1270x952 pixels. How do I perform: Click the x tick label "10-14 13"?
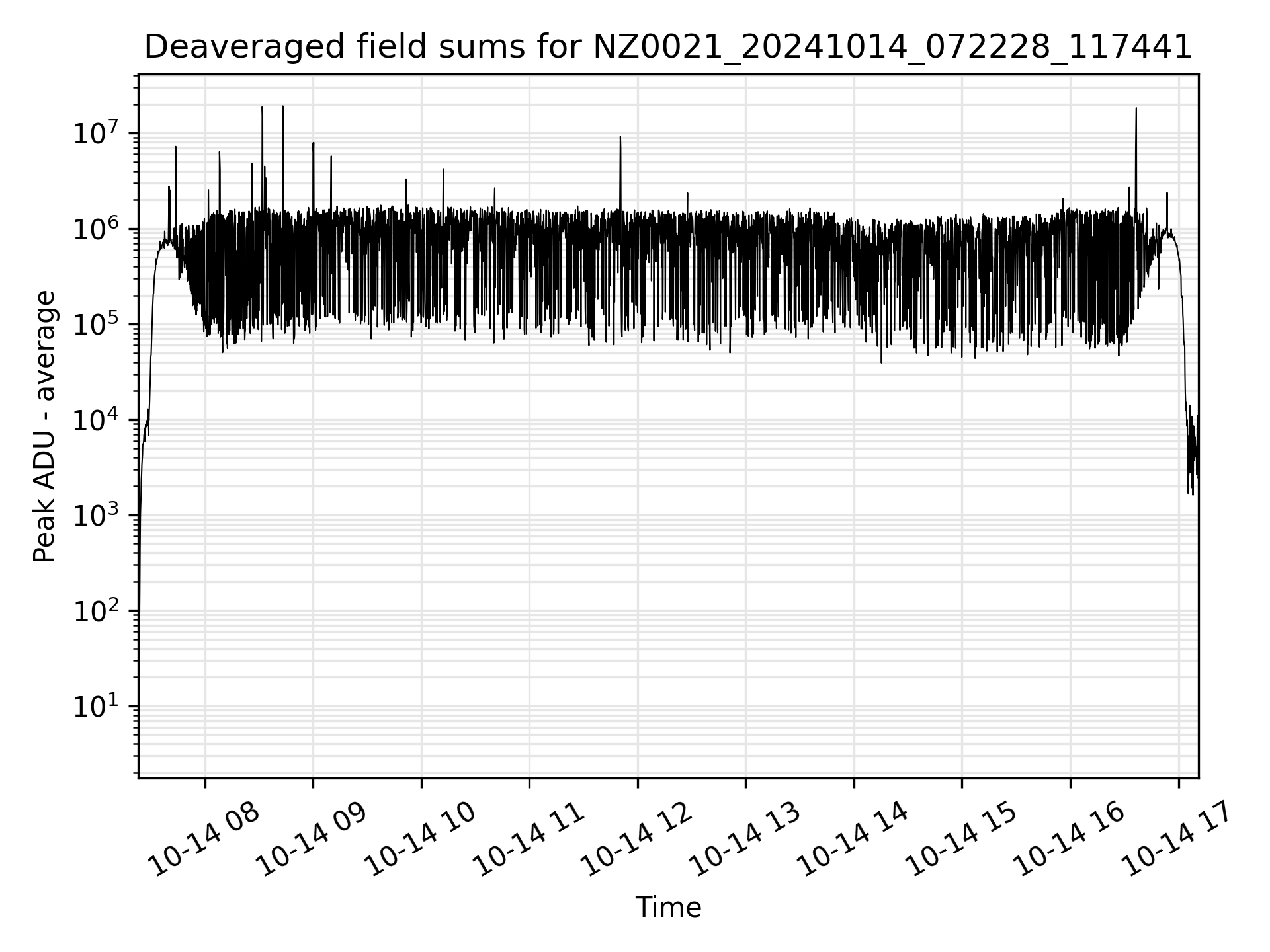tap(744, 838)
